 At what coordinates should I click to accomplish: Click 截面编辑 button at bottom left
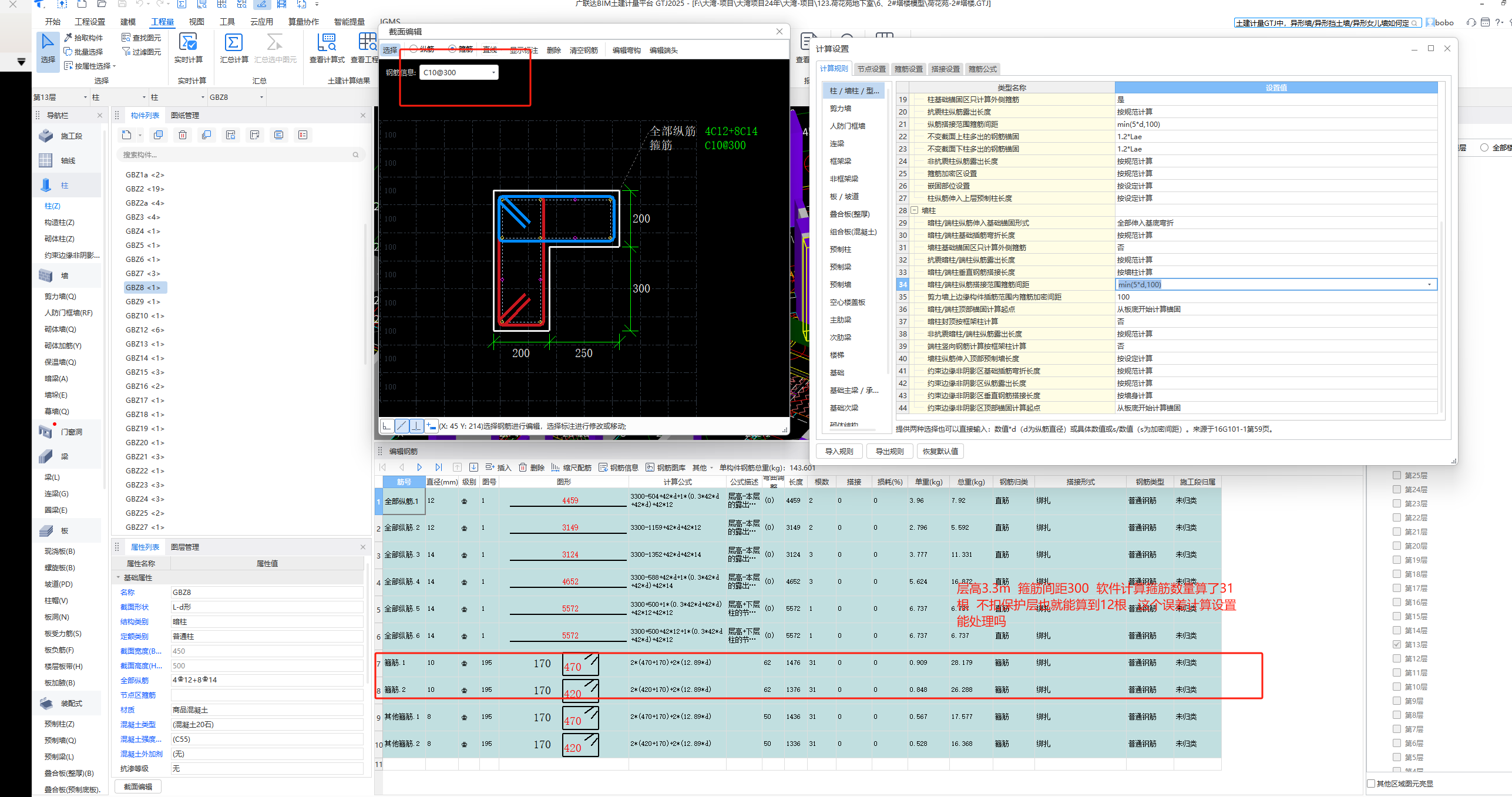pos(137,787)
